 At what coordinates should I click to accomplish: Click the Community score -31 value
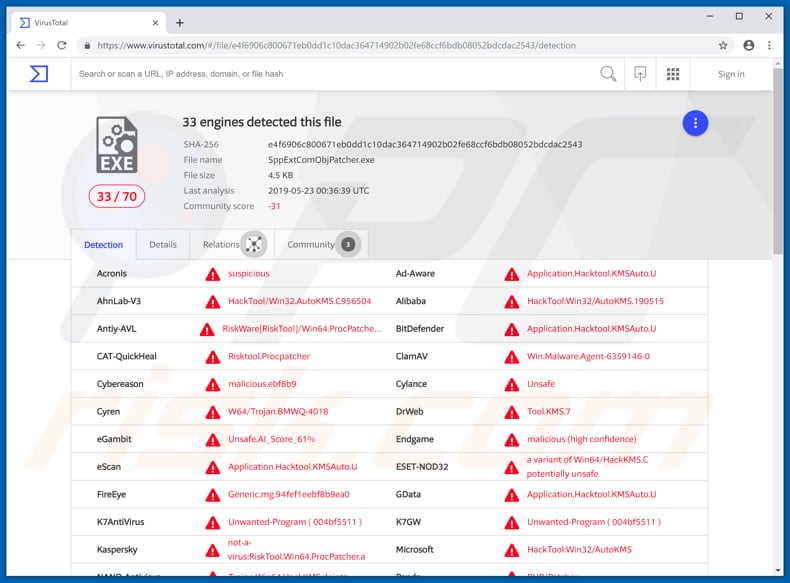click(274, 206)
